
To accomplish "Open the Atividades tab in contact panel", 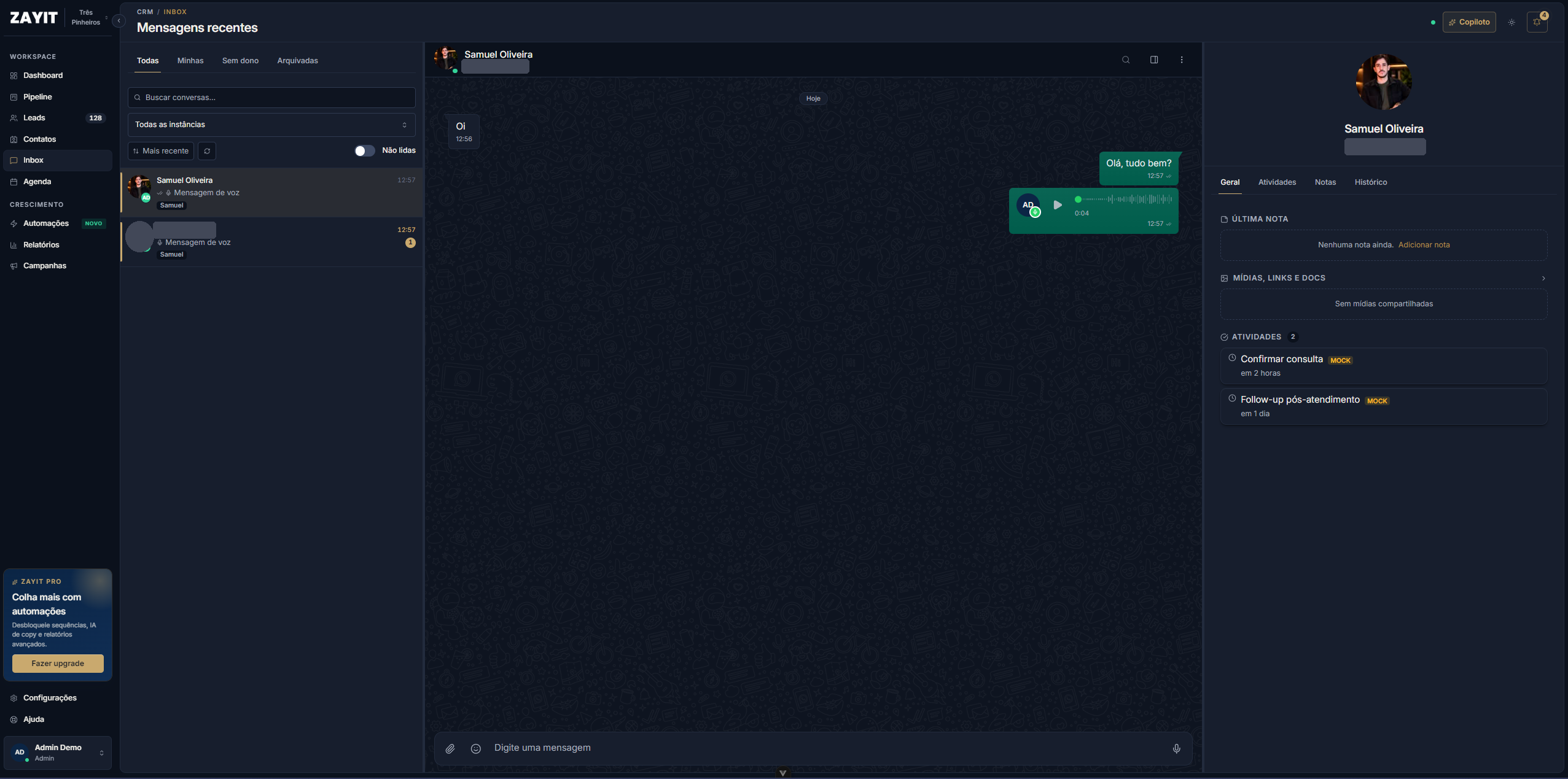I will tap(1277, 182).
